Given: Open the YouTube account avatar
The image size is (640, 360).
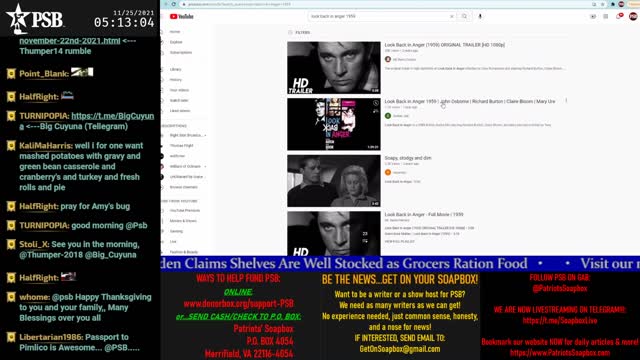Looking at the screenshot, I should 633,16.
